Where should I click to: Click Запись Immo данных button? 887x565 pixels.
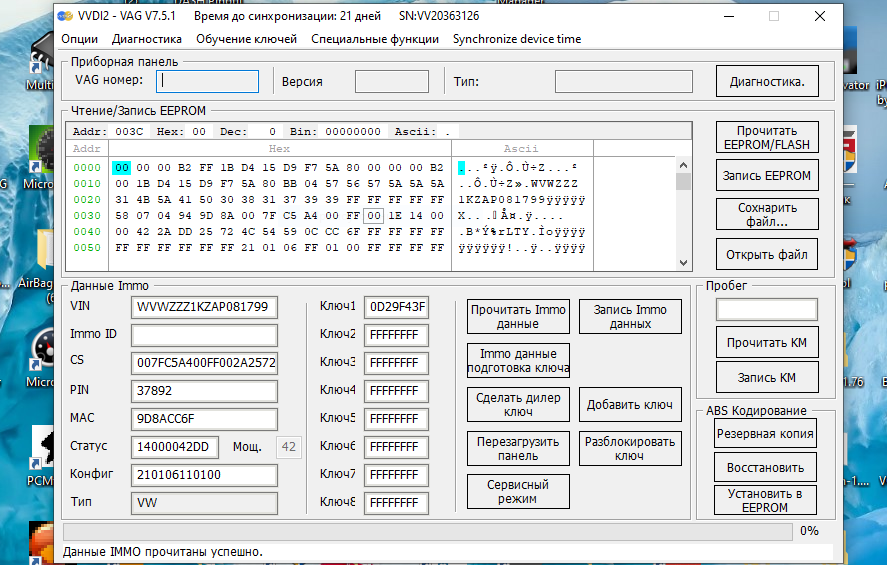tap(630, 317)
